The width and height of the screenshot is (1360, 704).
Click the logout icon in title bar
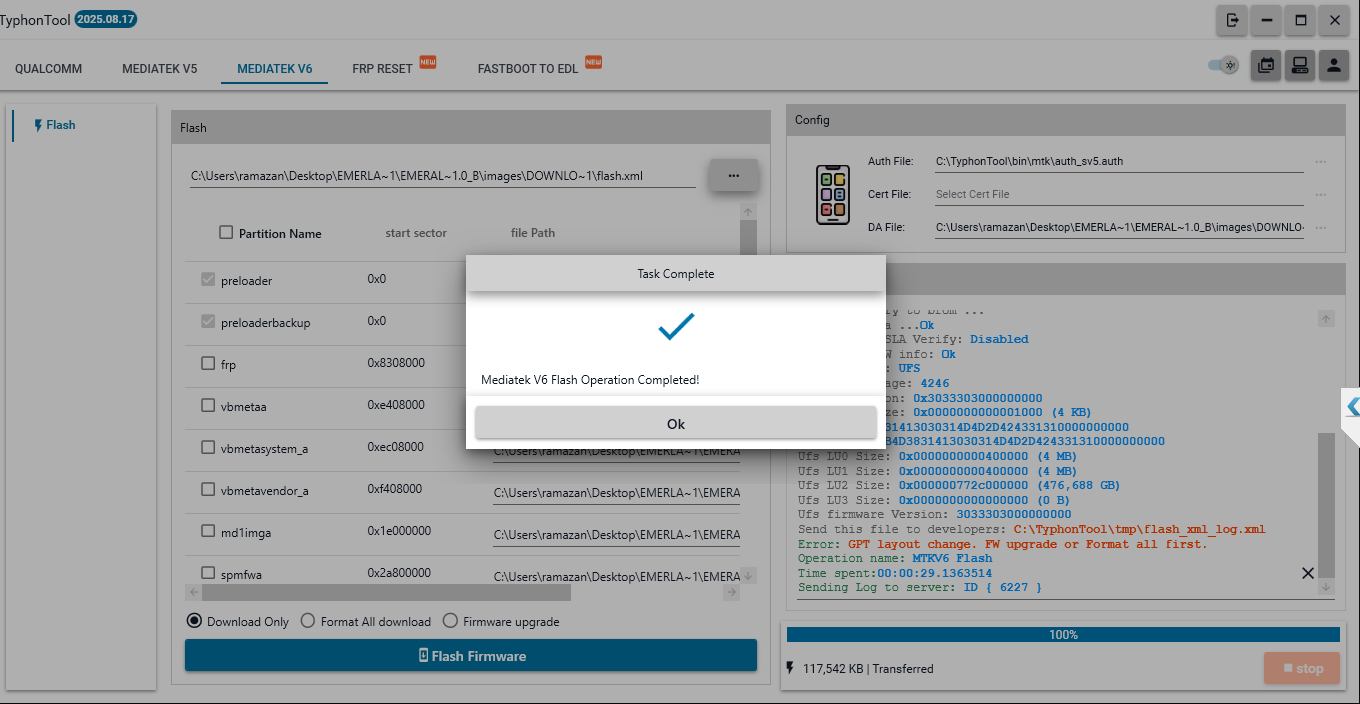1232,19
